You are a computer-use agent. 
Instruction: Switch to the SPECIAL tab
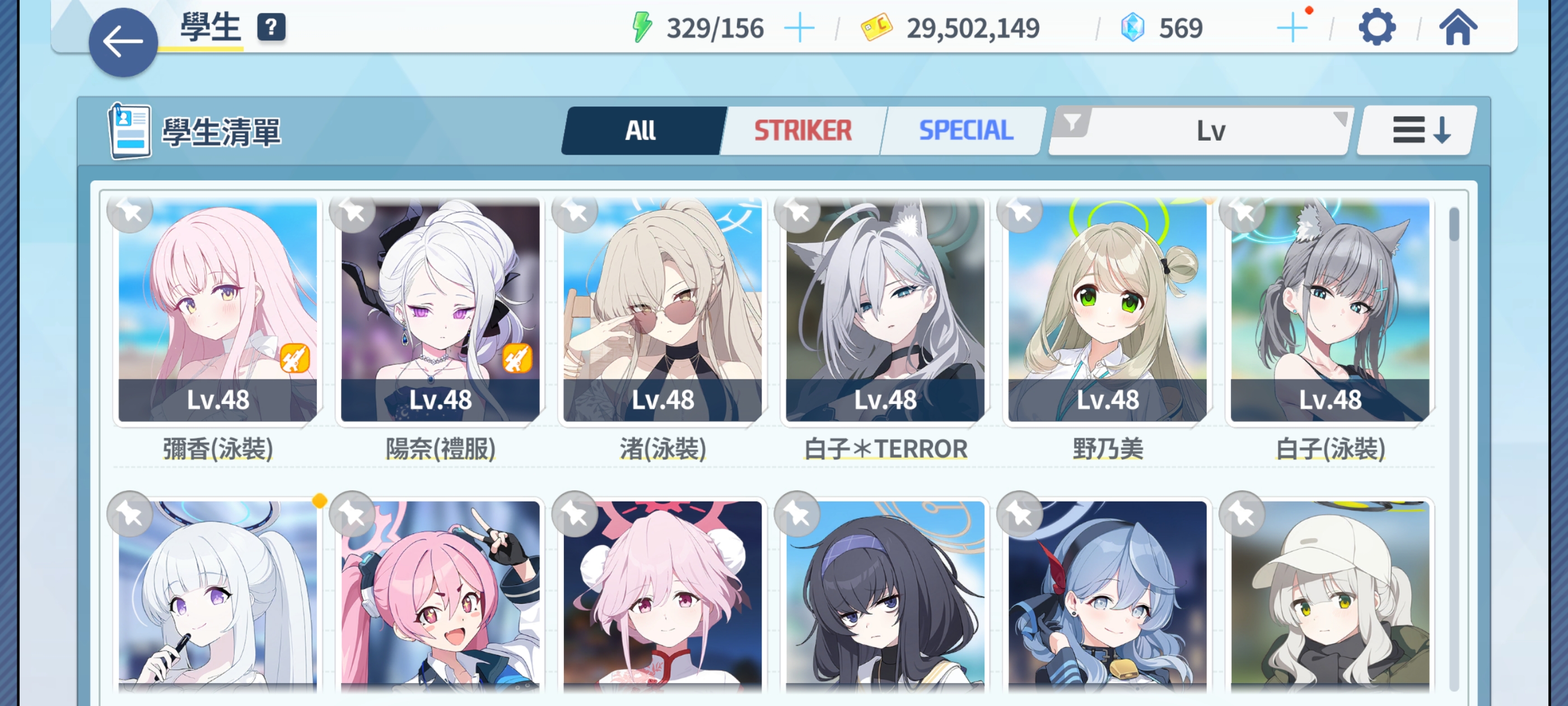point(965,131)
